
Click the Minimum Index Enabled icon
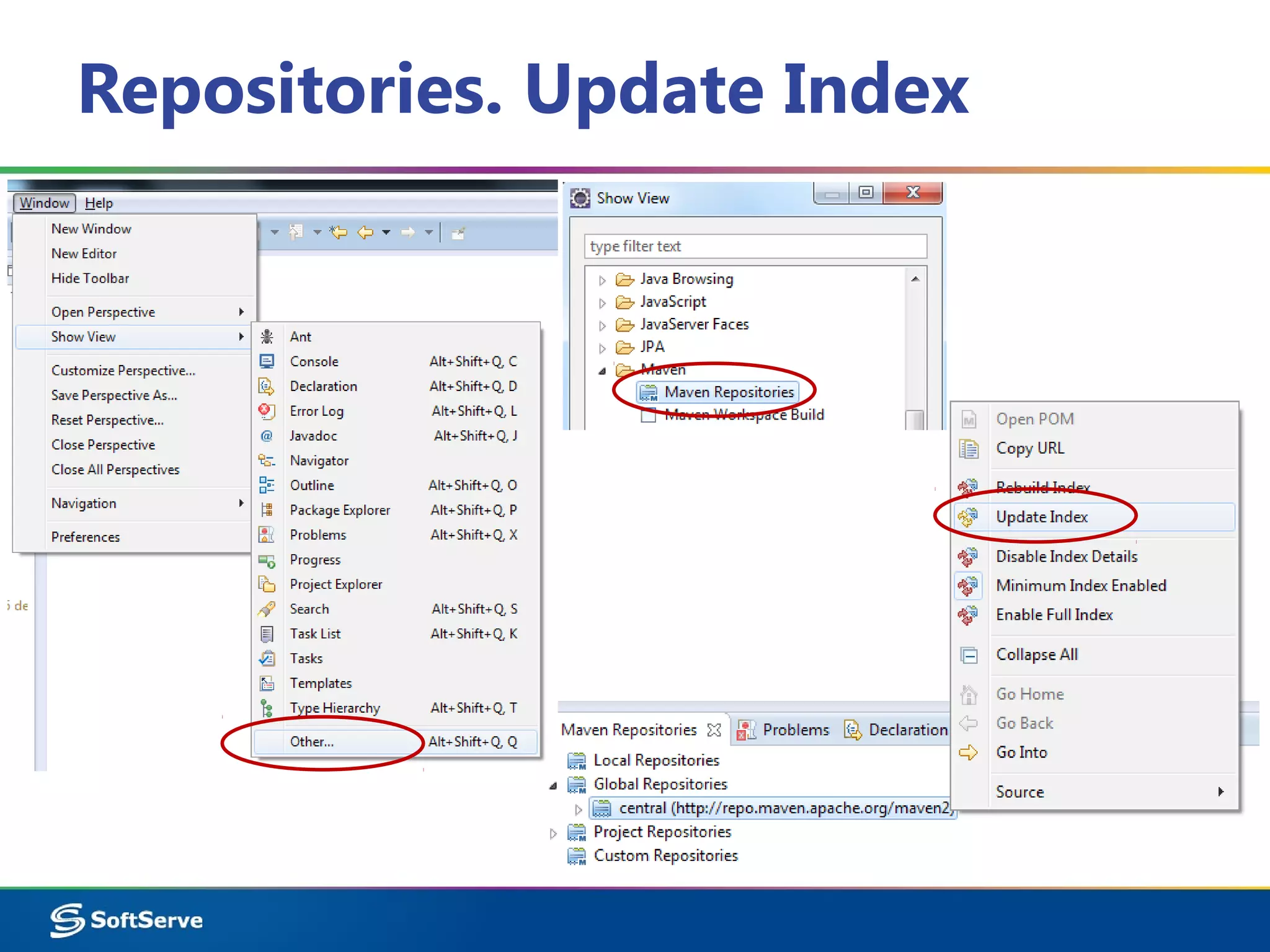pos(968,586)
